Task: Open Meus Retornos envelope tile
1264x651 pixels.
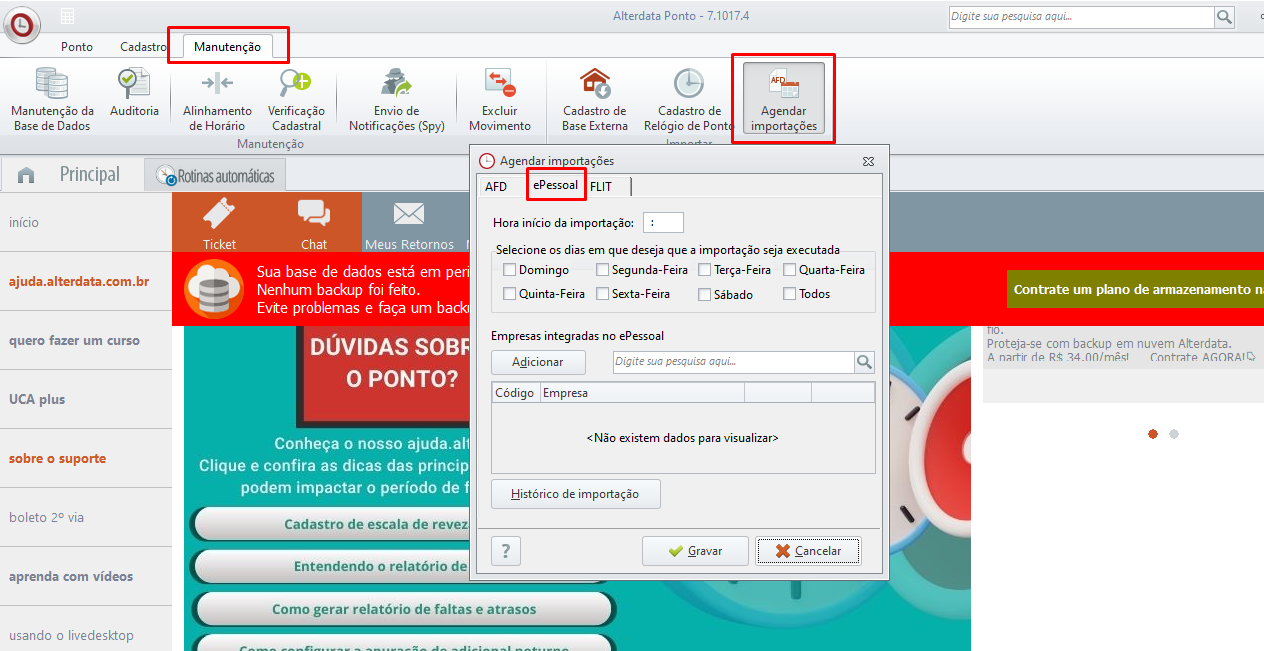Action: click(x=409, y=222)
